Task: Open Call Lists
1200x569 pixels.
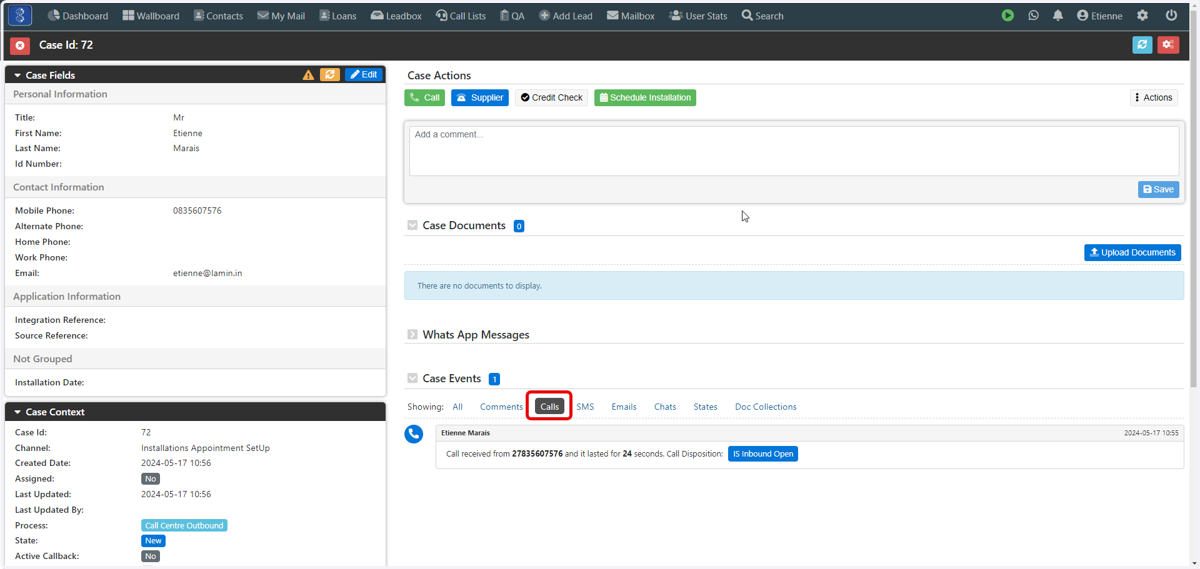Action: click(461, 16)
